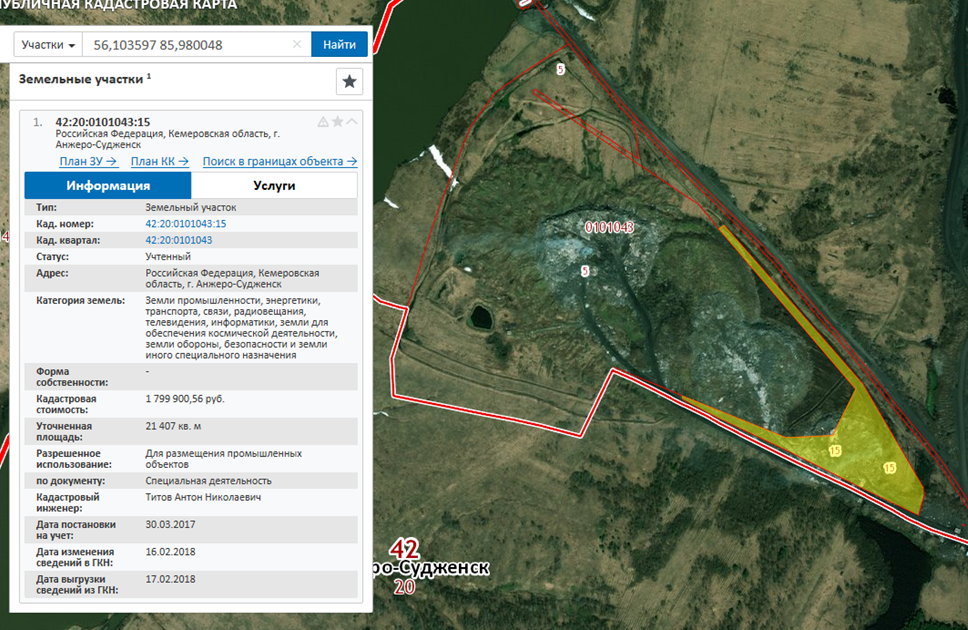Open cadastral quarter 42:20:0101043 link

point(179,240)
